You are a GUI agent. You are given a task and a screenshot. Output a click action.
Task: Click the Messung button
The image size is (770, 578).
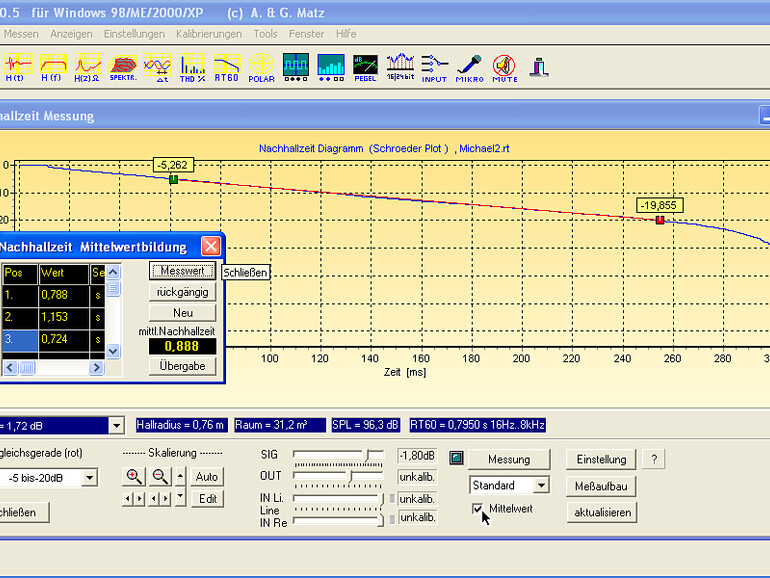pyautogui.click(x=508, y=459)
